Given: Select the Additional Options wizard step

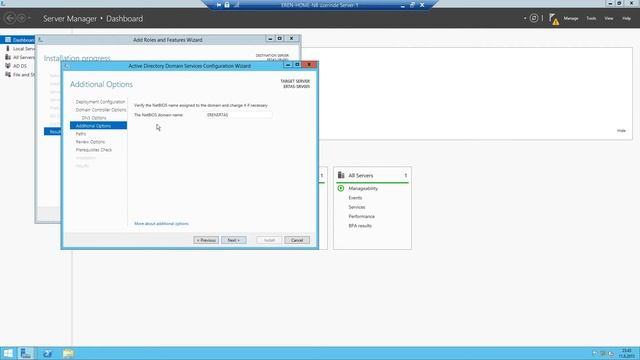Looking at the screenshot, I should pos(98,126).
